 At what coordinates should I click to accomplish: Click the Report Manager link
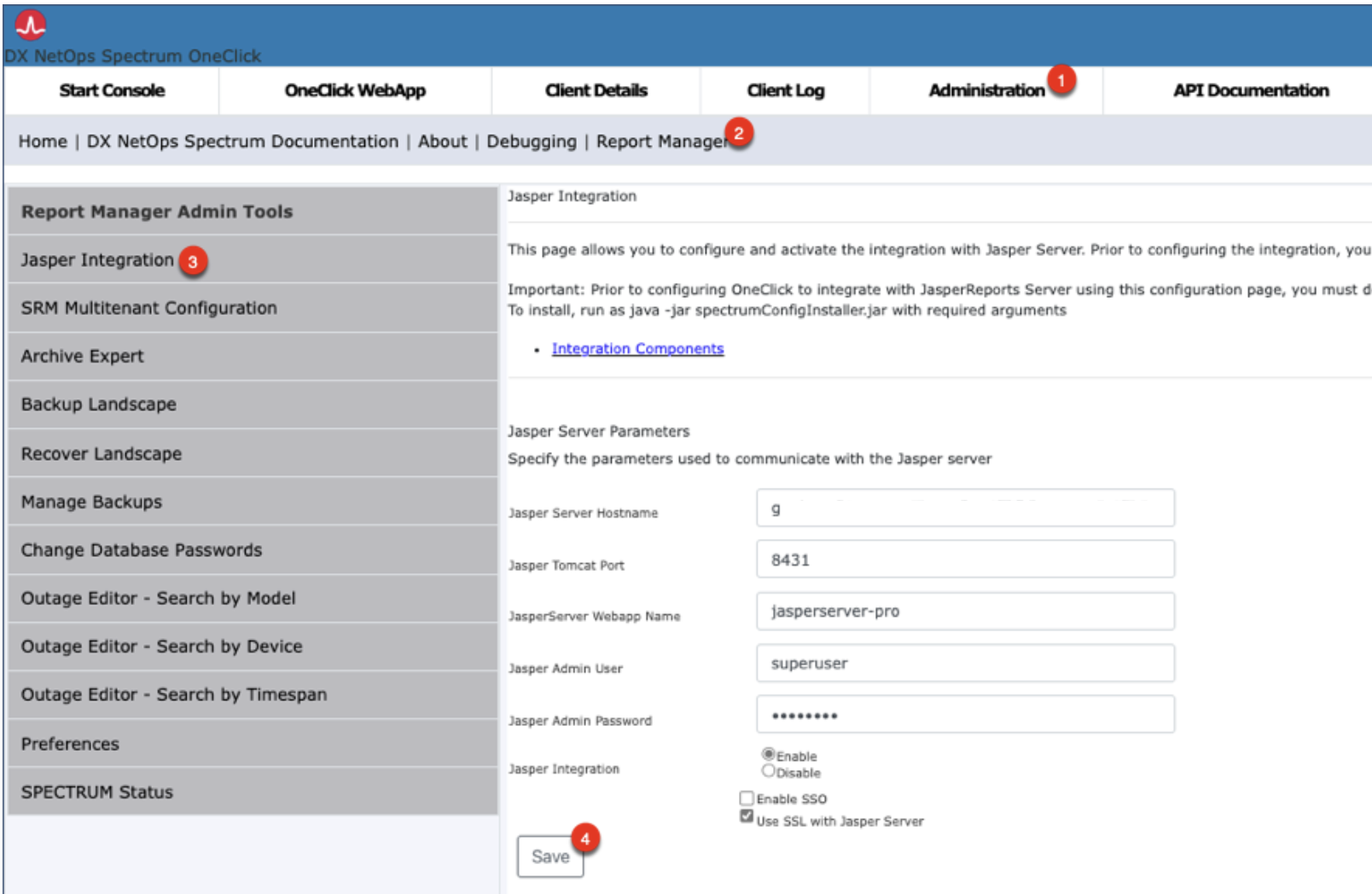pos(660,142)
